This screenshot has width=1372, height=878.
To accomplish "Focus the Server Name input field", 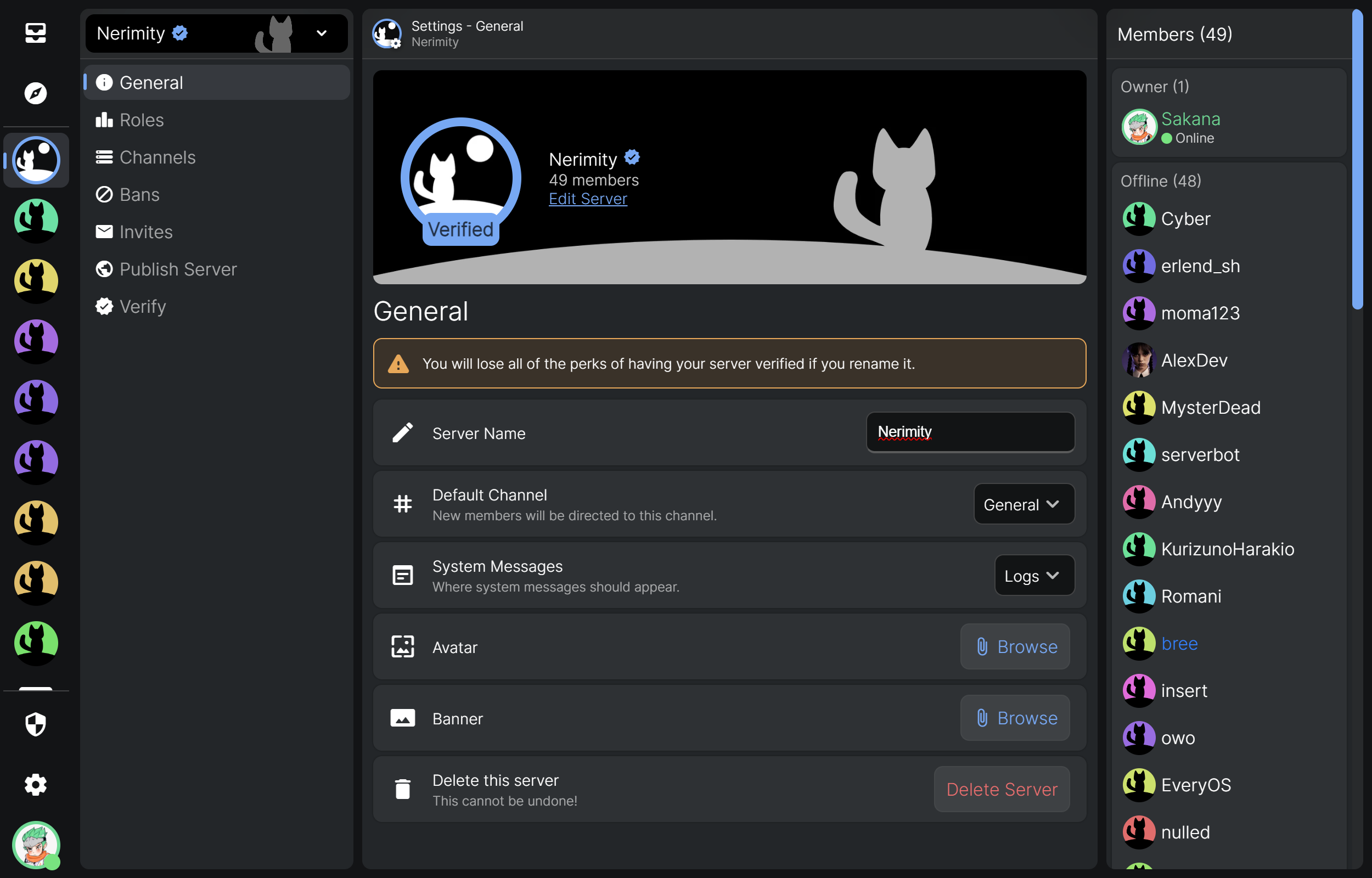I will (x=970, y=432).
